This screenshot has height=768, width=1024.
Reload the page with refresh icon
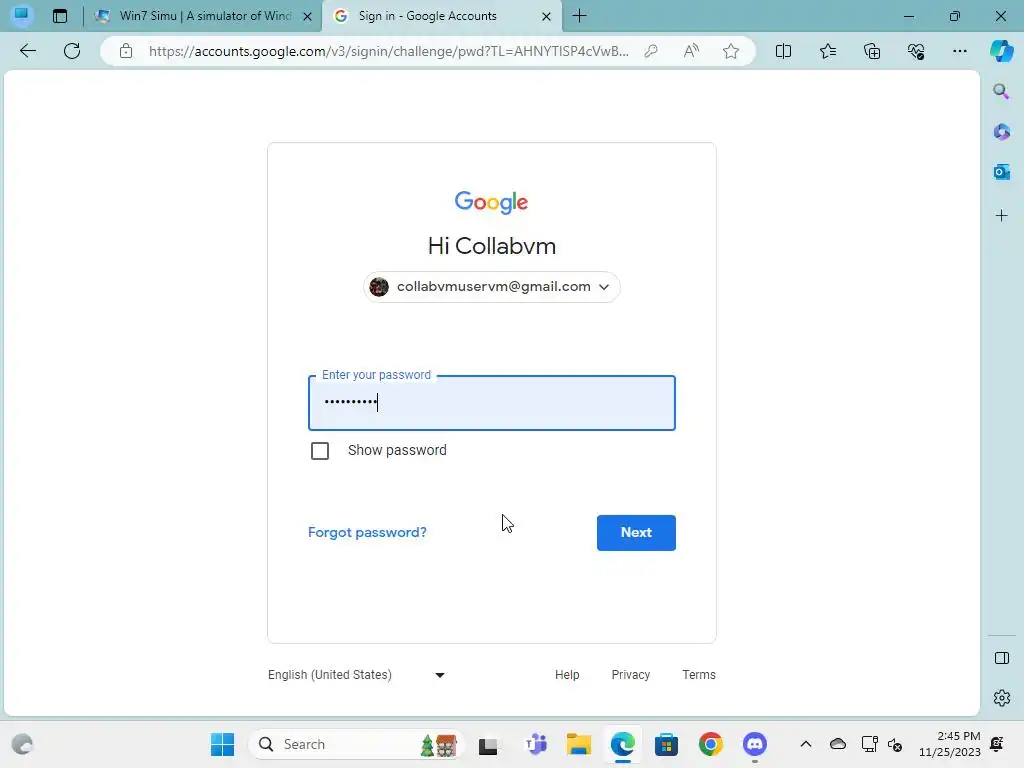72,51
